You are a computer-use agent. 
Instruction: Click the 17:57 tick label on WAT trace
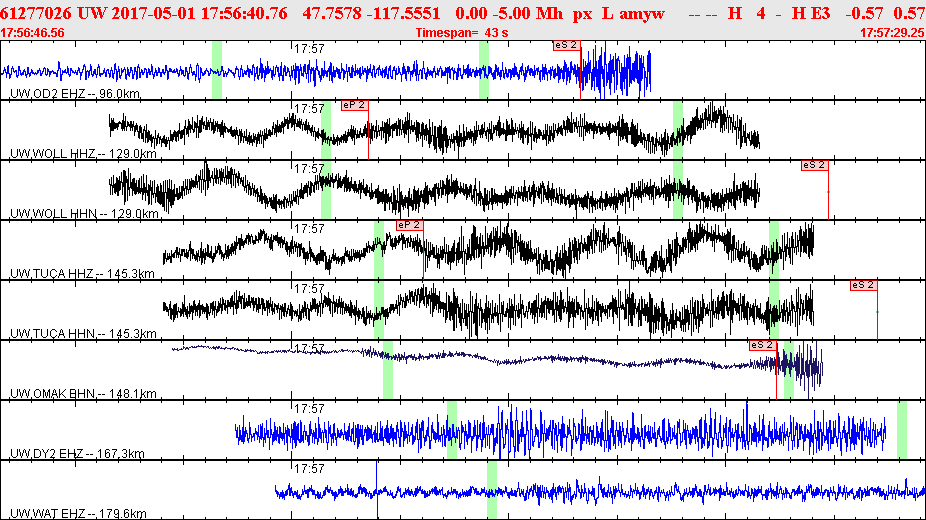309,469
